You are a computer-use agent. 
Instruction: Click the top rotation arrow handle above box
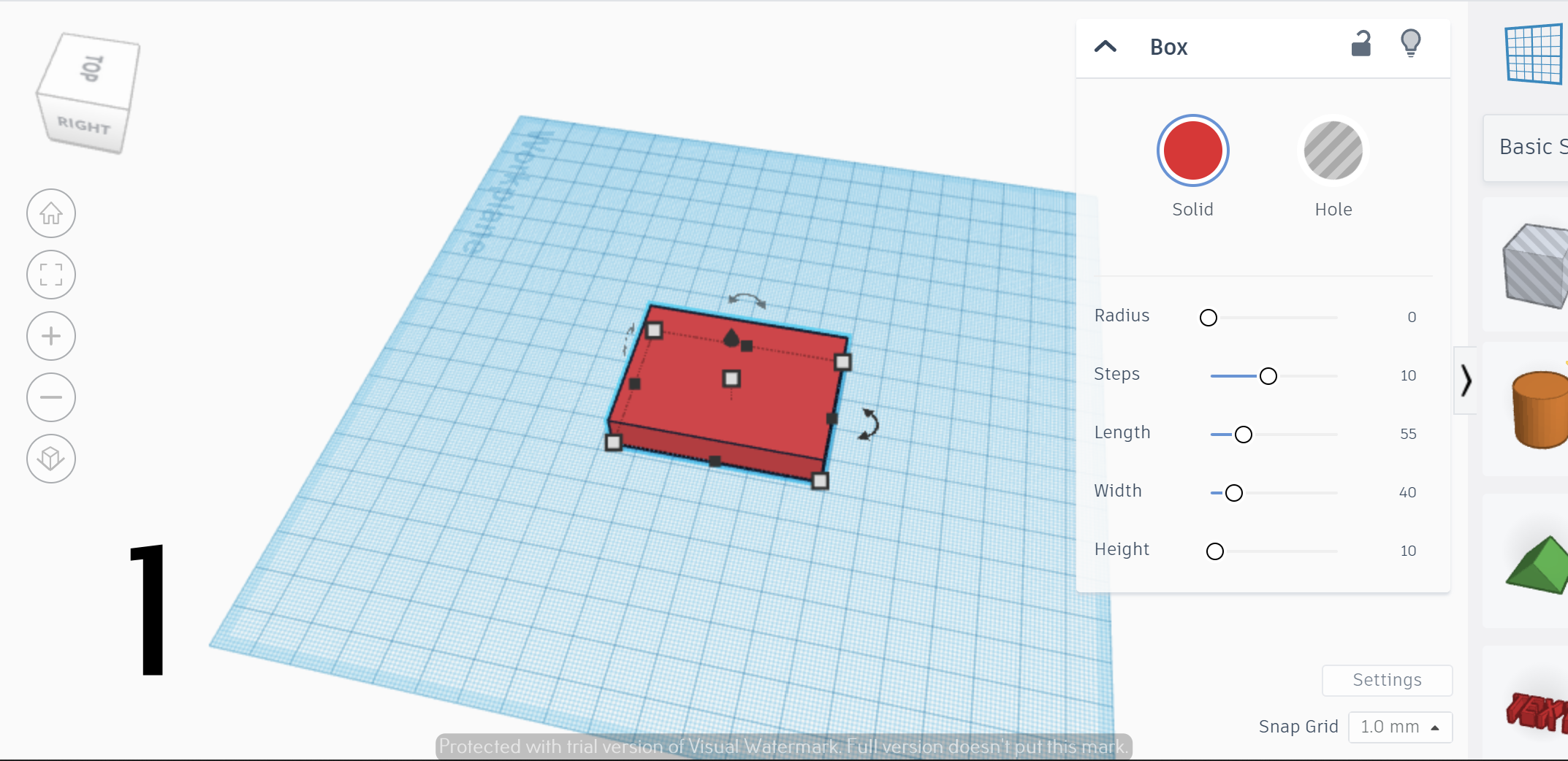(x=747, y=300)
